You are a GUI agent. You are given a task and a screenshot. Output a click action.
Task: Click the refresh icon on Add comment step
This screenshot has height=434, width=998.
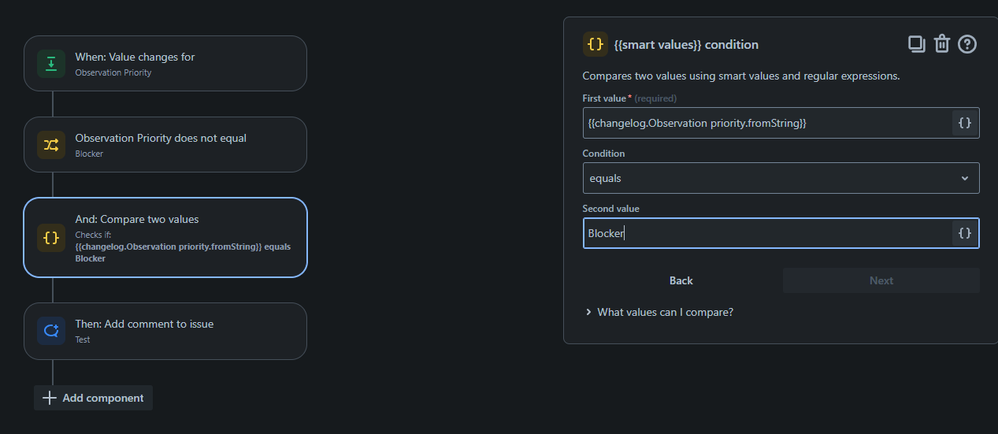[x=51, y=331]
